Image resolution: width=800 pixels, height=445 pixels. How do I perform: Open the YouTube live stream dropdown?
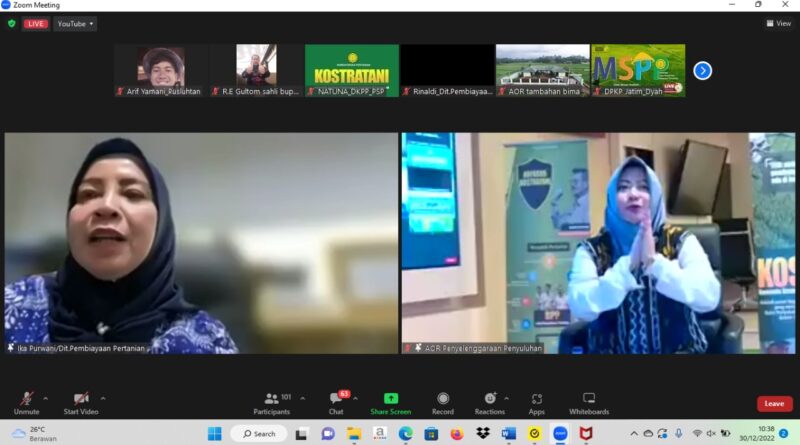tap(75, 23)
